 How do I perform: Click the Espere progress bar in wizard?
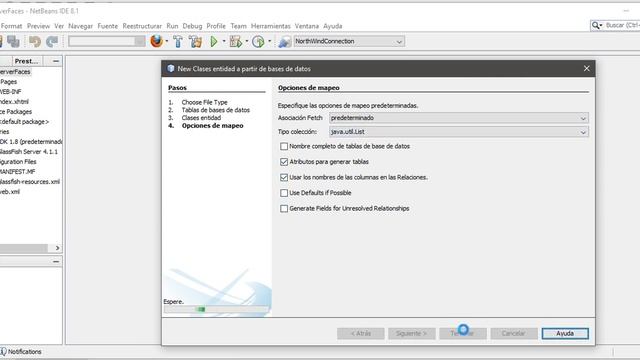(x=216, y=309)
